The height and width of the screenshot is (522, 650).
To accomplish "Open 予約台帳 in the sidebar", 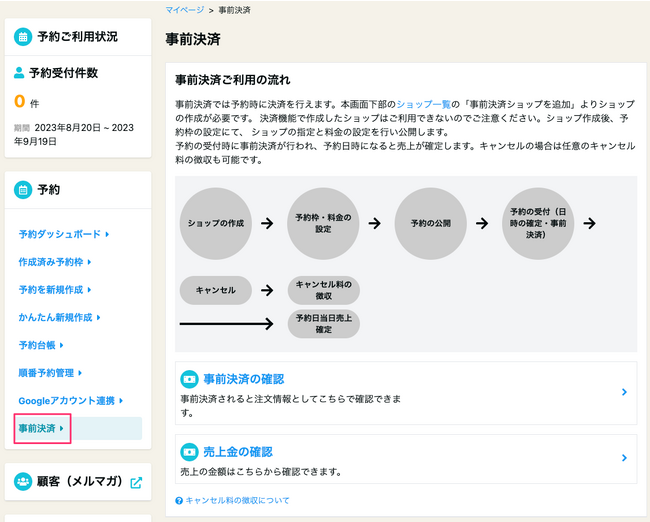I will (x=41, y=345).
